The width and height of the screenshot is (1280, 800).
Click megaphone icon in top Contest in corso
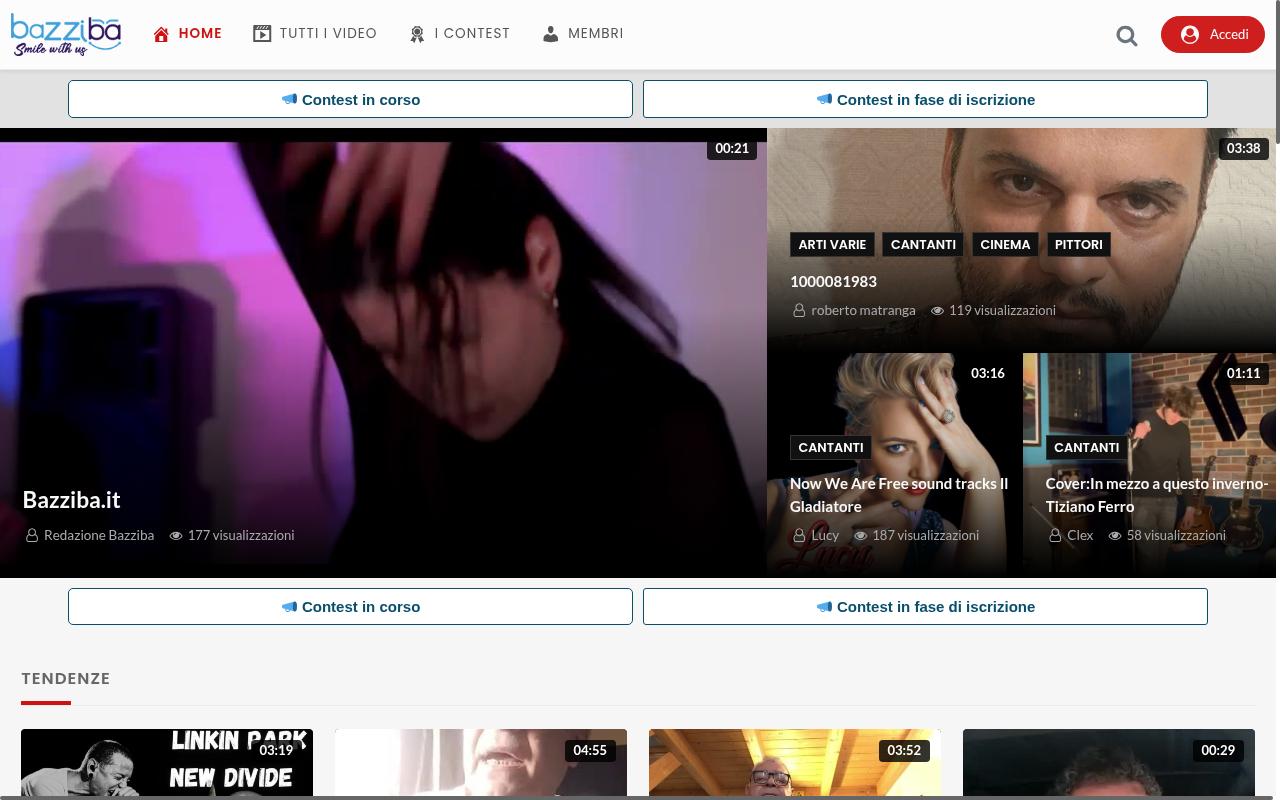click(x=289, y=99)
